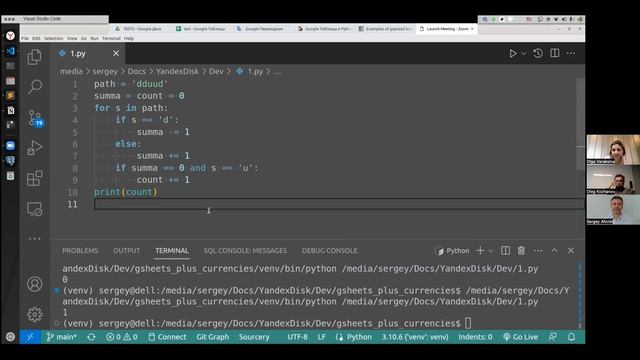
Task: Click Connect in the status bar
Action: click(x=167, y=337)
